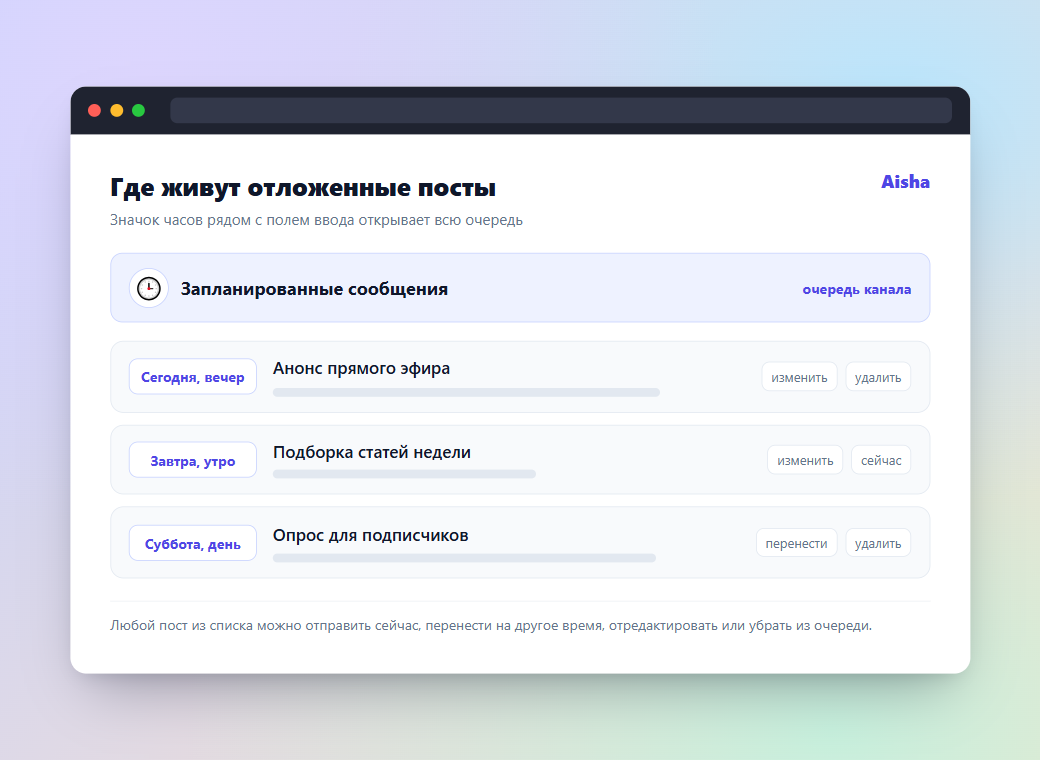Minimize the window with the yellow button
Viewport: 1040px width, 760px height.
click(117, 111)
